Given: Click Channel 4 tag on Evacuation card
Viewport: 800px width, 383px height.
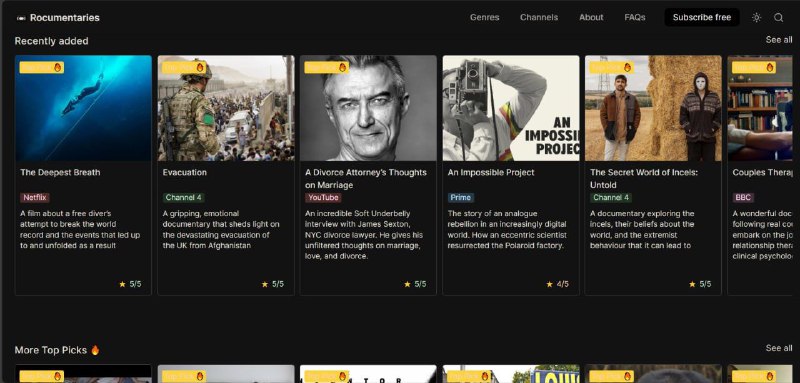Looking at the screenshot, I should tap(184, 197).
